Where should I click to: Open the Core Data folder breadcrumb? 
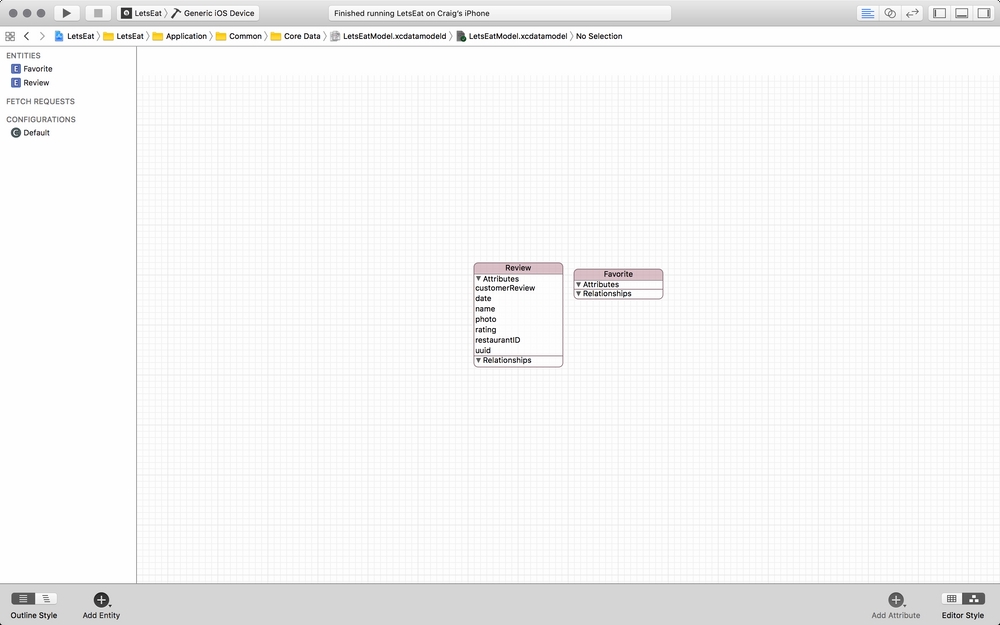[x=295, y=36]
